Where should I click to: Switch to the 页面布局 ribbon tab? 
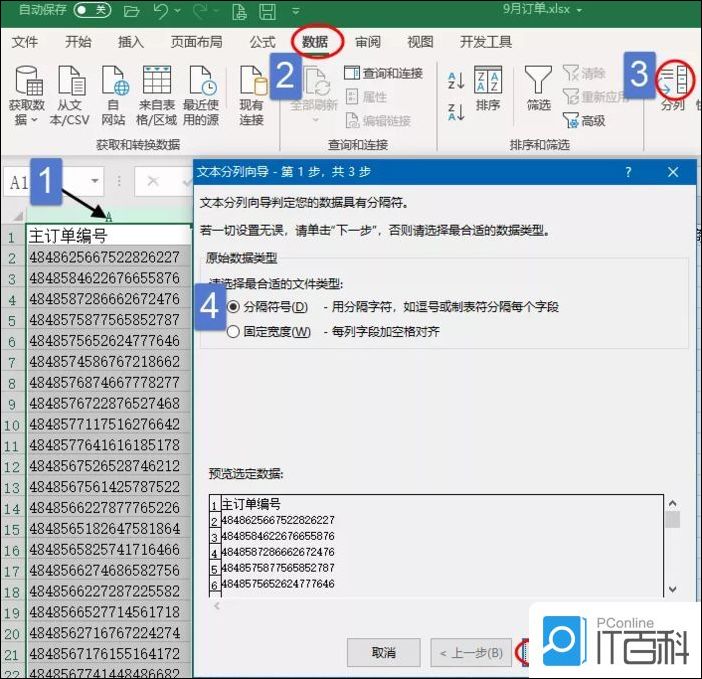(197, 42)
